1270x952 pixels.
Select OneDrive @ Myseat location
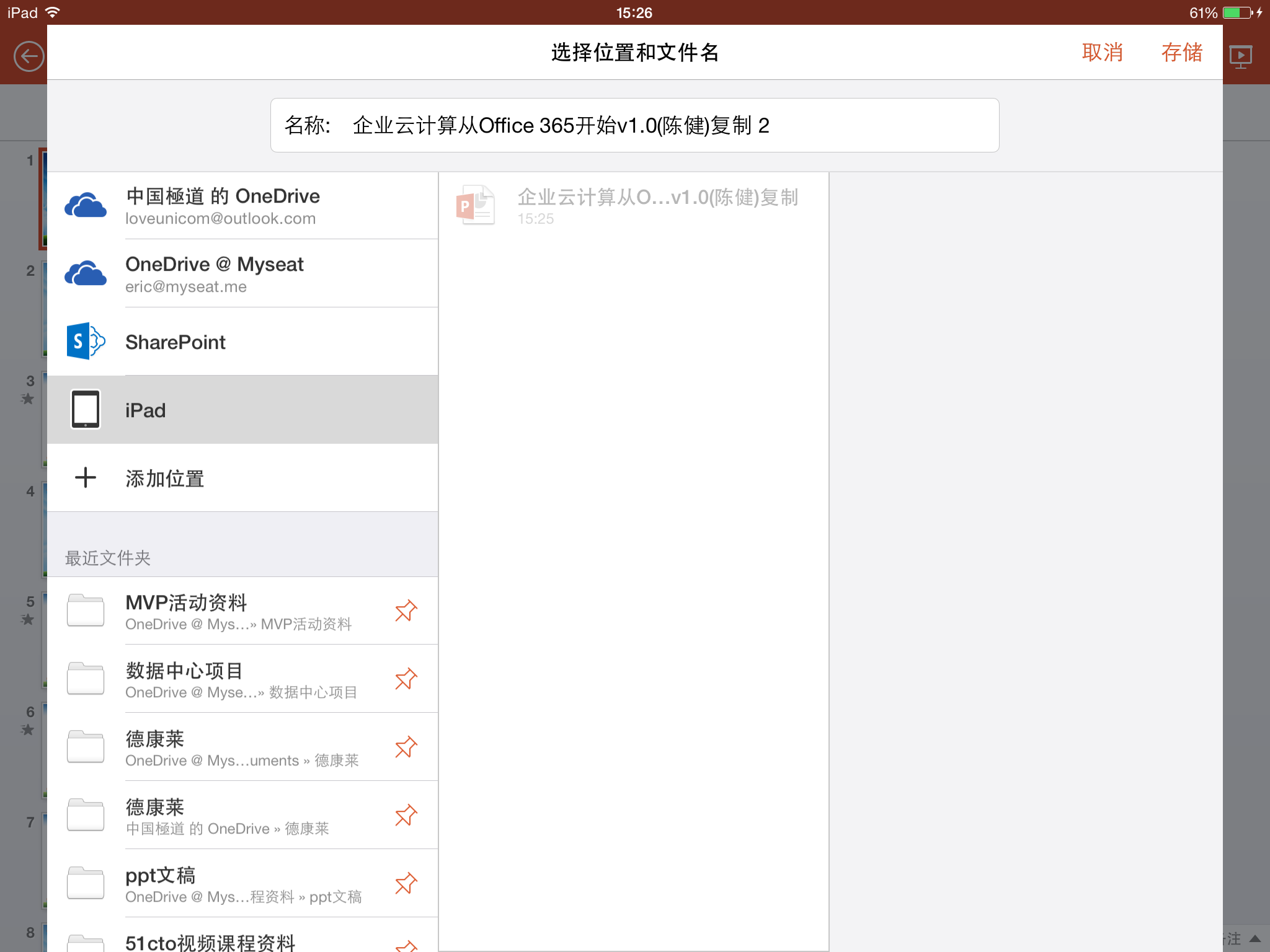tap(242, 273)
